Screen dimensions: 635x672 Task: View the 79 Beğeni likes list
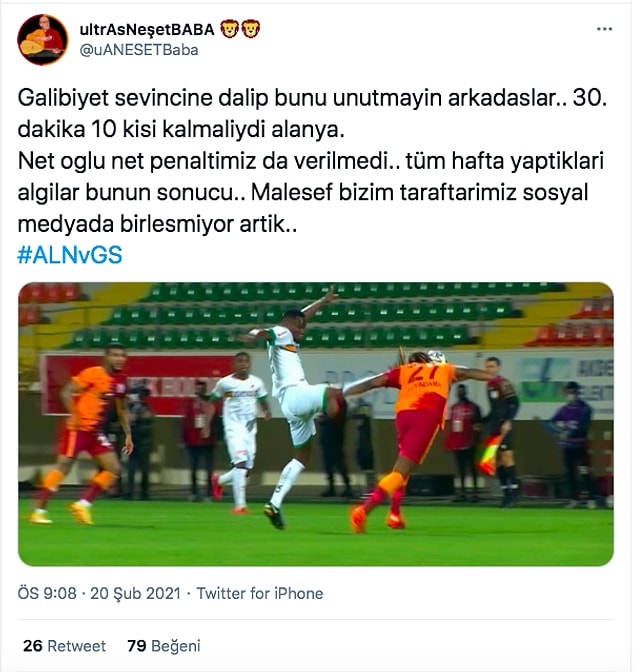coord(164,646)
